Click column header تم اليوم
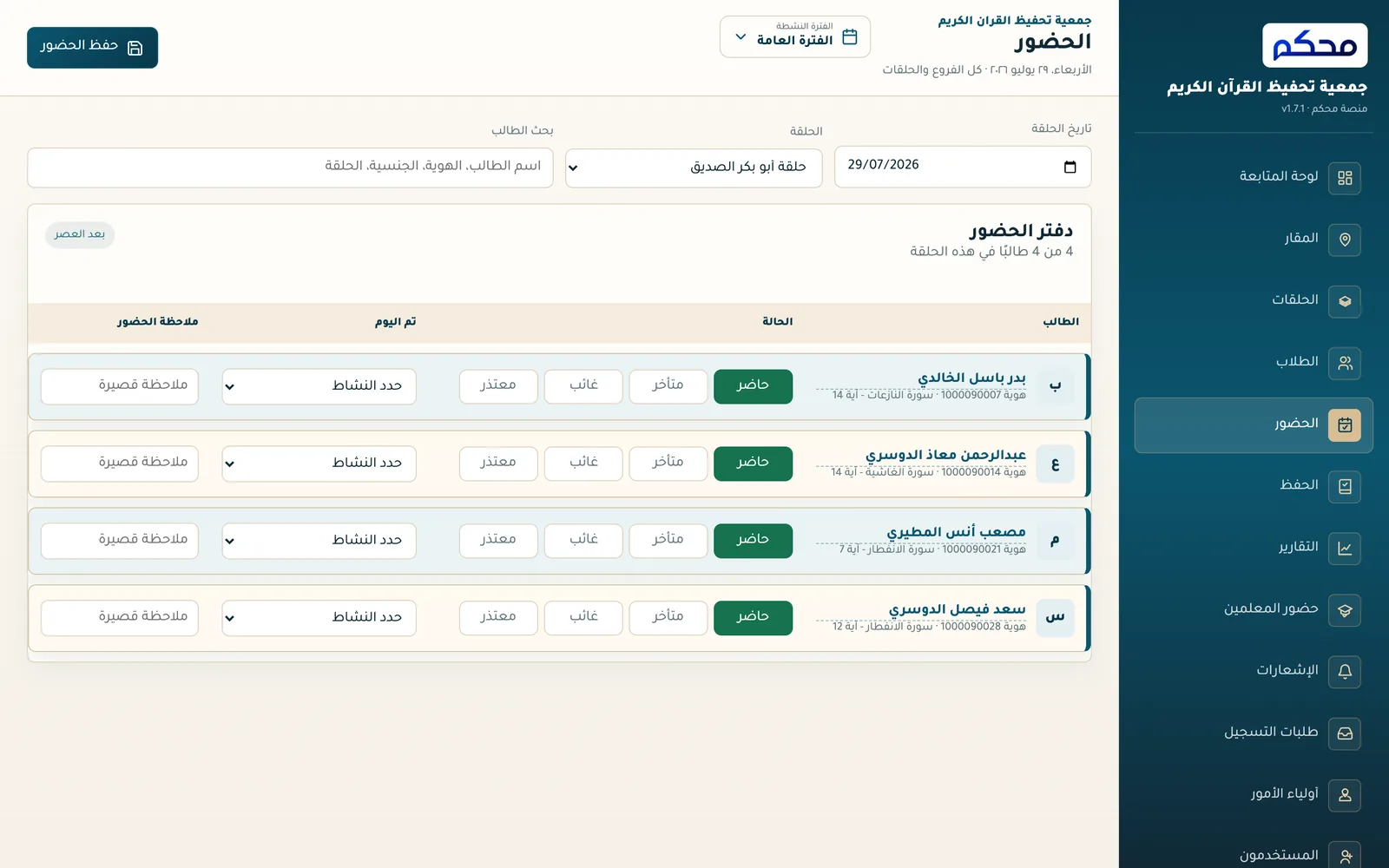Viewport: 1389px width, 868px height. point(395,322)
